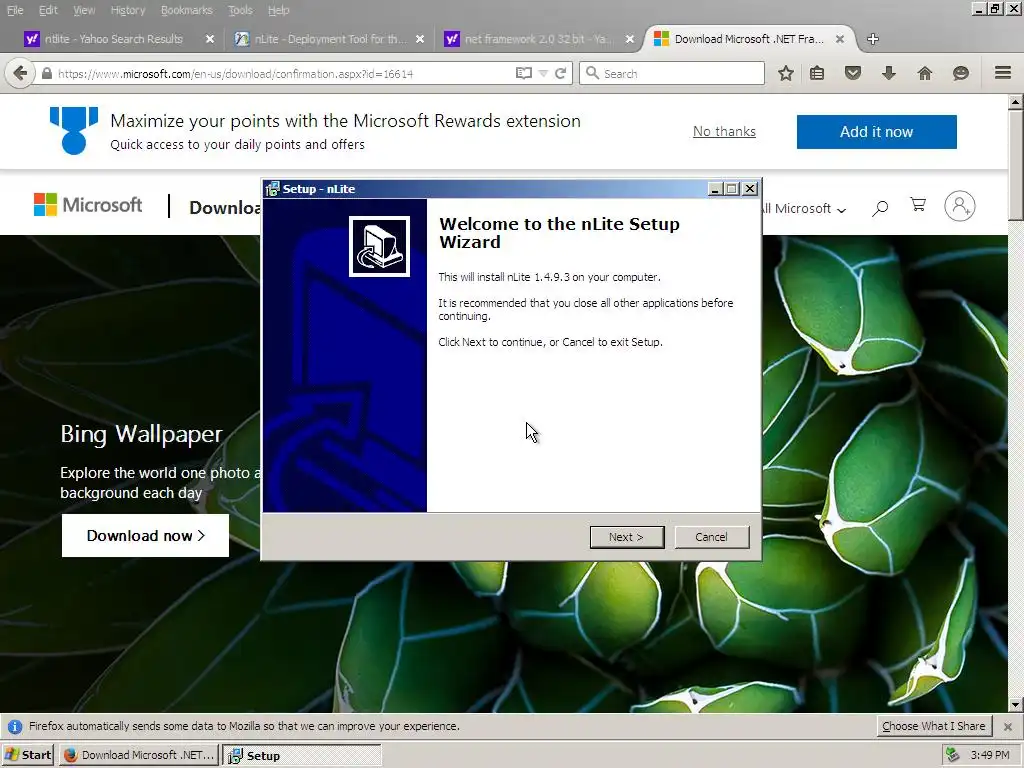
Task: Click Download now for Bing Wallpaper
Action: pyautogui.click(x=145, y=536)
